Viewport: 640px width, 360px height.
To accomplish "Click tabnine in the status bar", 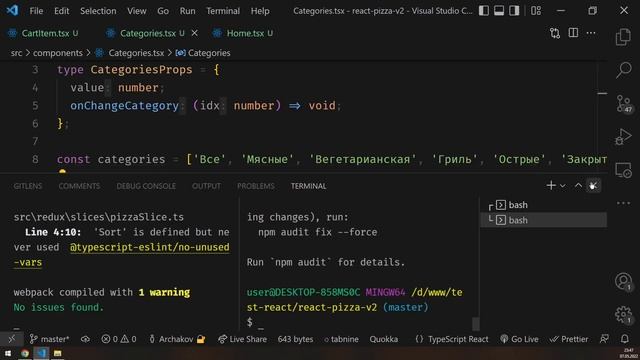I will point(342,339).
